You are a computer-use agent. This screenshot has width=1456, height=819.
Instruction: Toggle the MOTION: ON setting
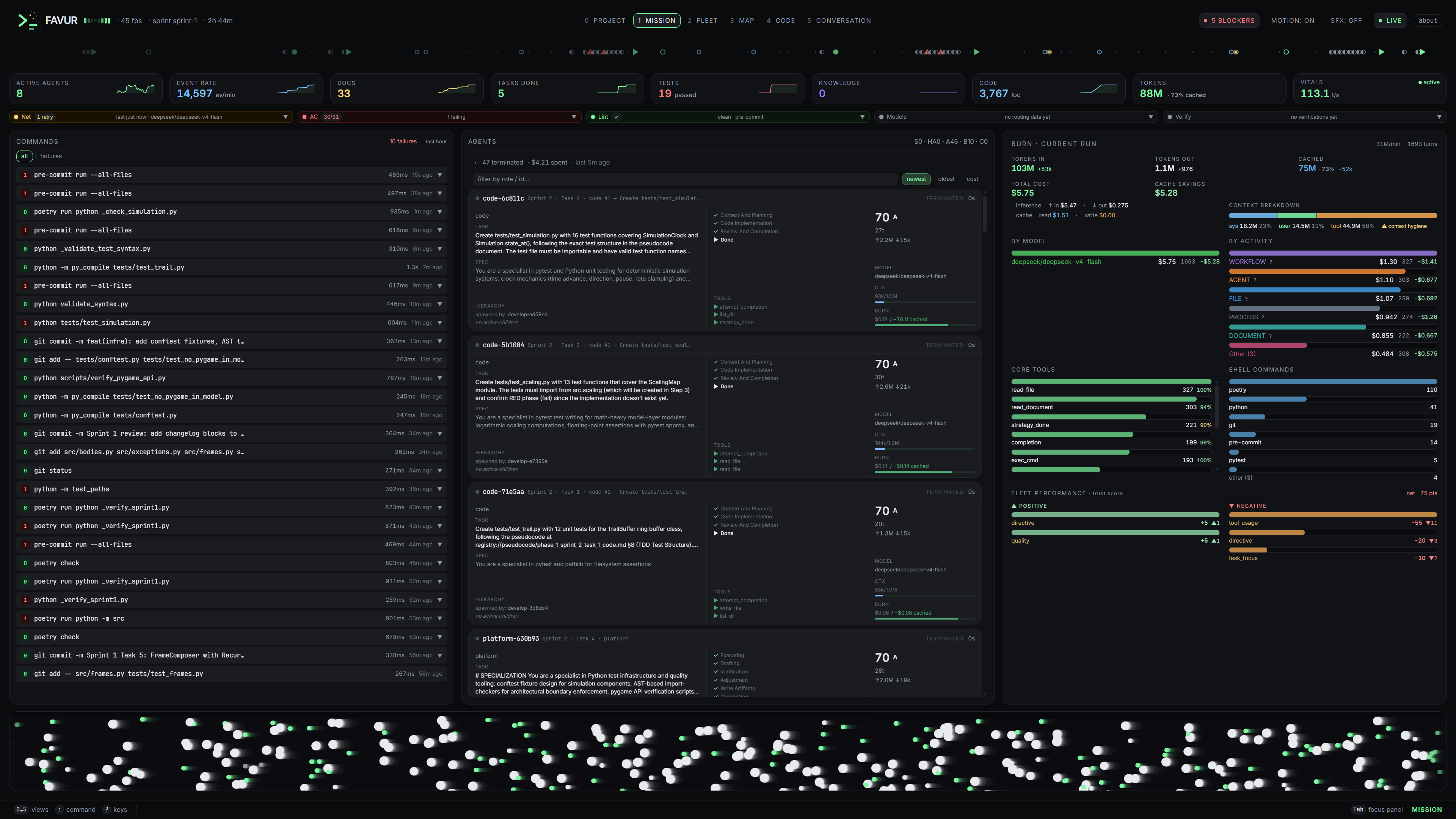pos(1293,20)
